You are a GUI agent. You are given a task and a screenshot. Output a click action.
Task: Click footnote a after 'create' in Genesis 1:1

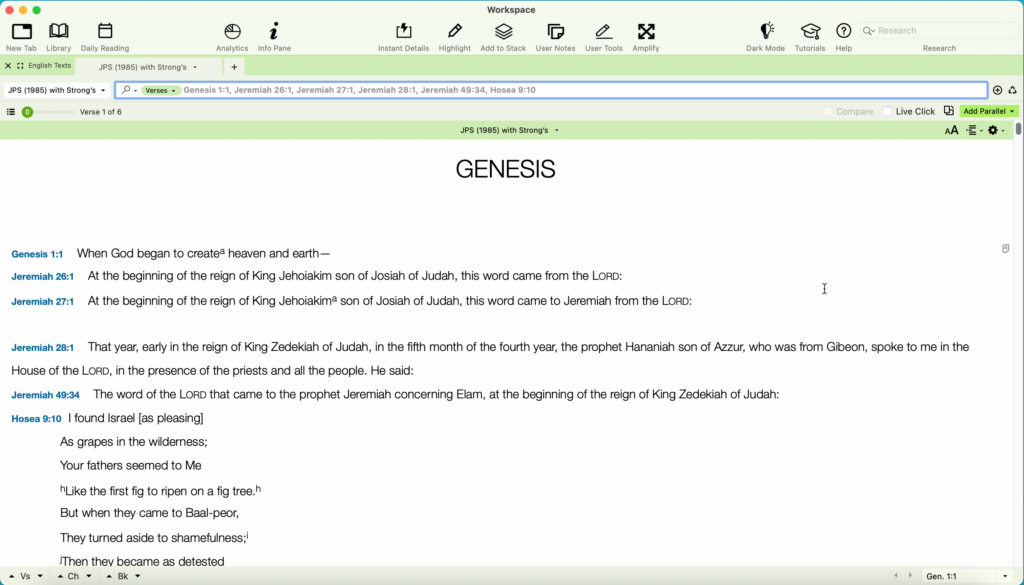point(222,251)
